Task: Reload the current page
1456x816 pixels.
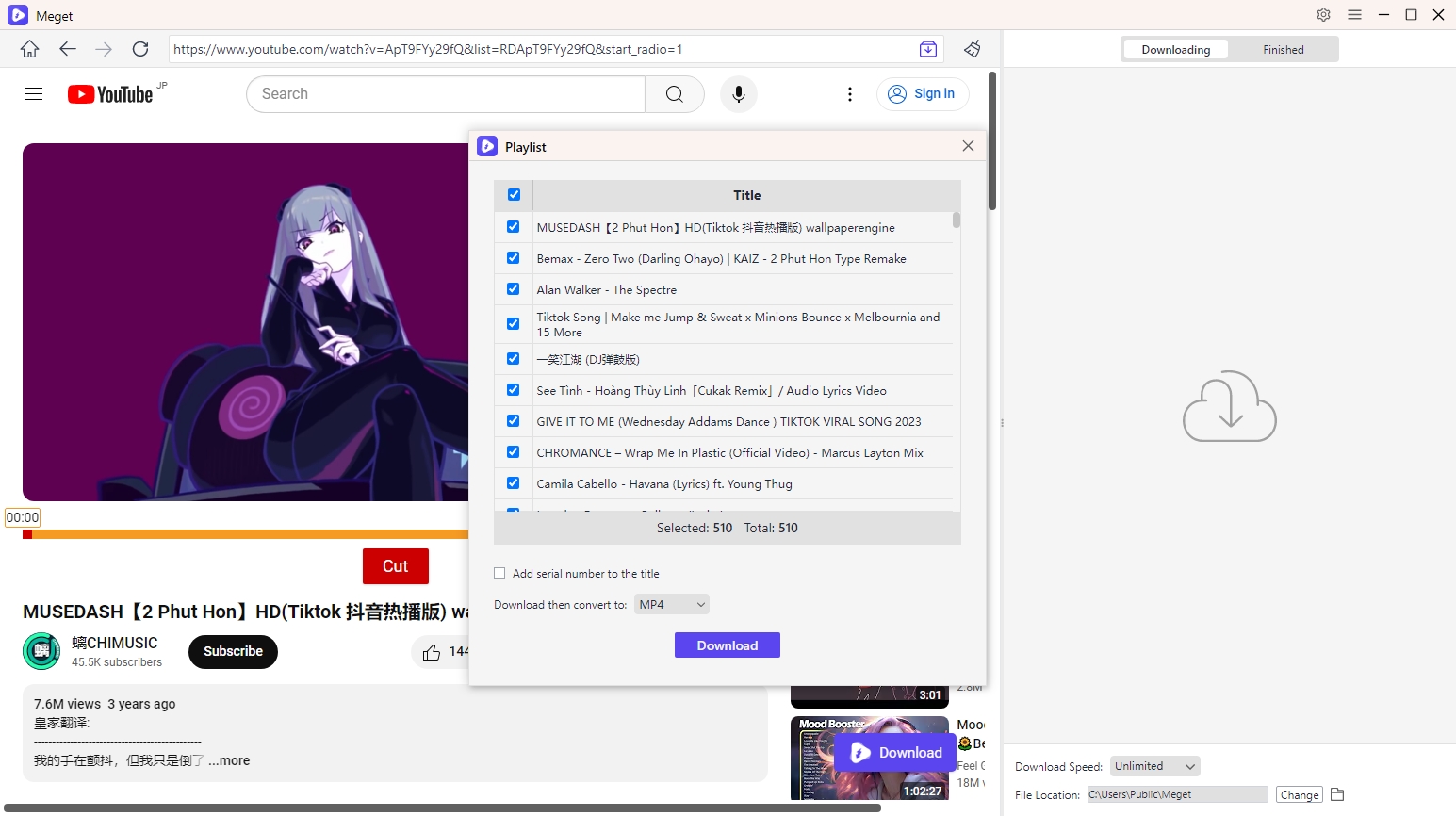Action: click(x=140, y=49)
